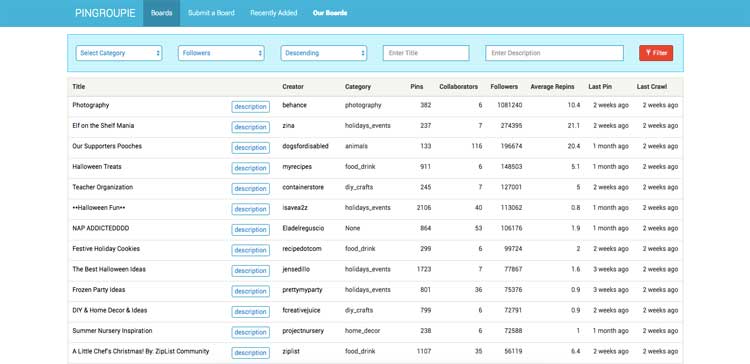Click creator name recipedotcom
750x364 pixels.
pyautogui.click(x=302, y=249)
